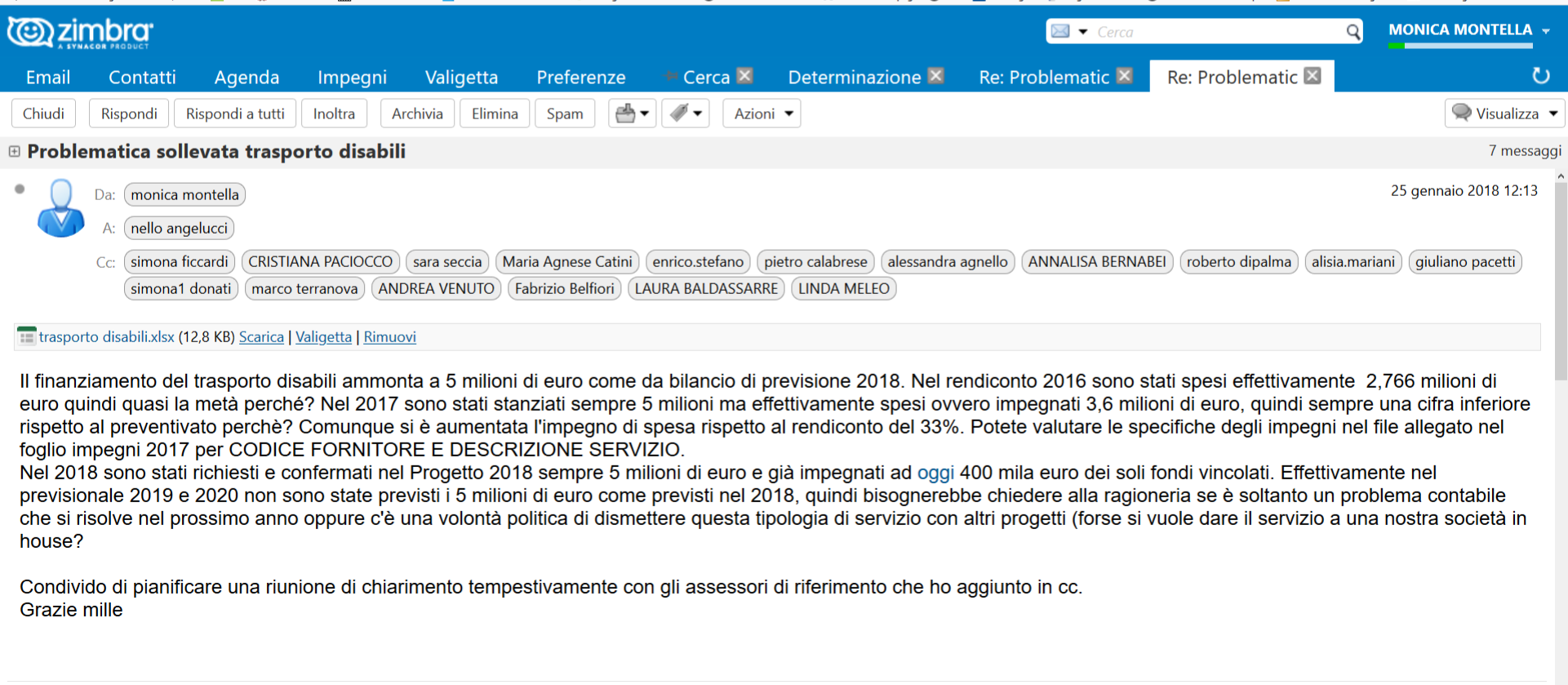The height and width of the screenshot is (685, 1568).
Task: Go to the Valigetta tab
Action: tap(461, 77)
